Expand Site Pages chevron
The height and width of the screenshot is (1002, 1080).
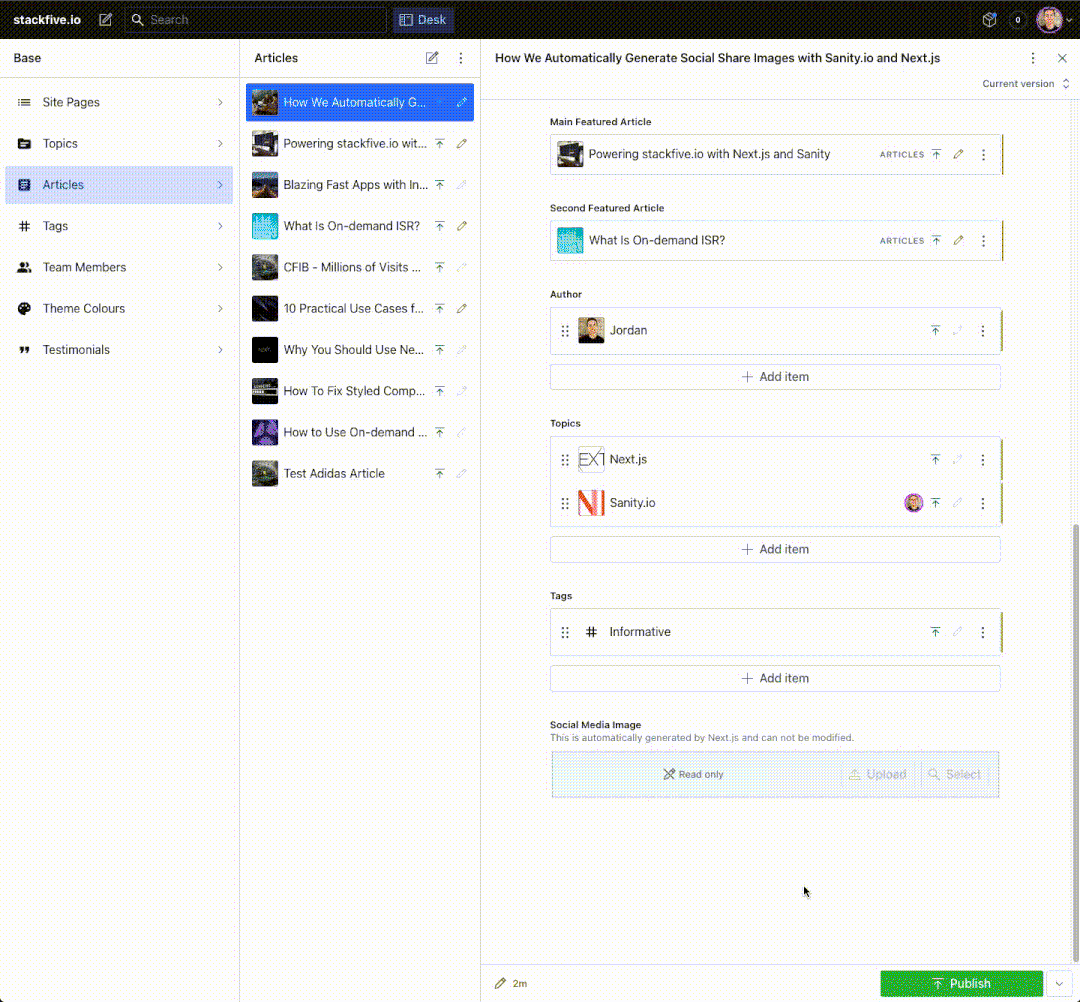[x=220, y=102]
